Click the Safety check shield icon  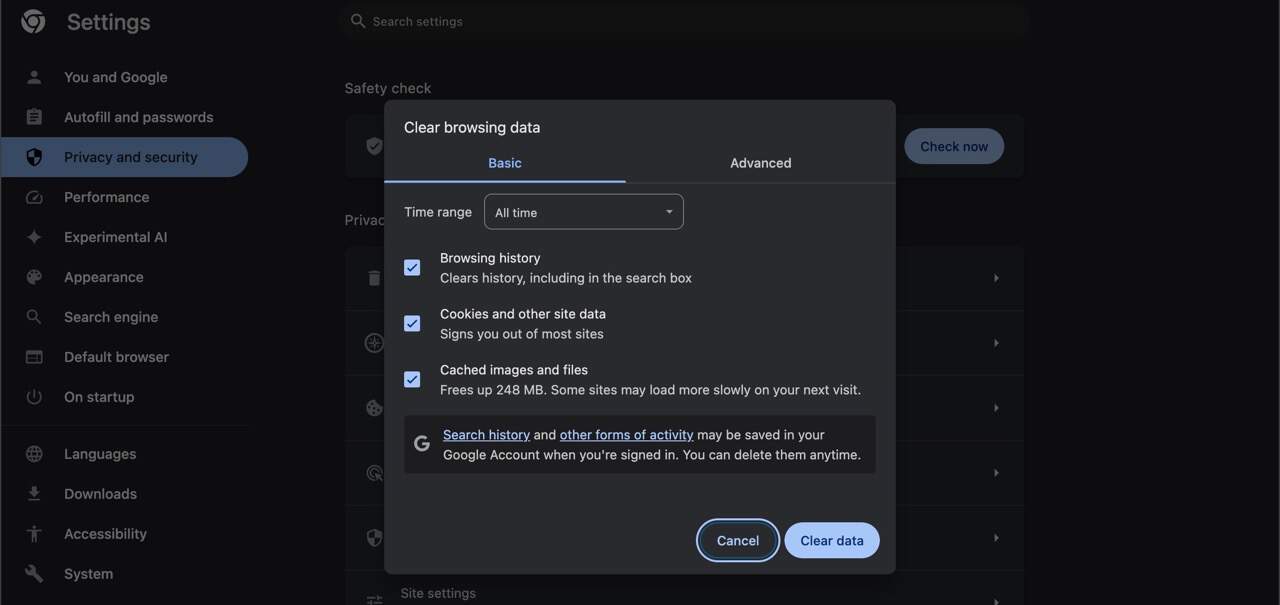374,146
